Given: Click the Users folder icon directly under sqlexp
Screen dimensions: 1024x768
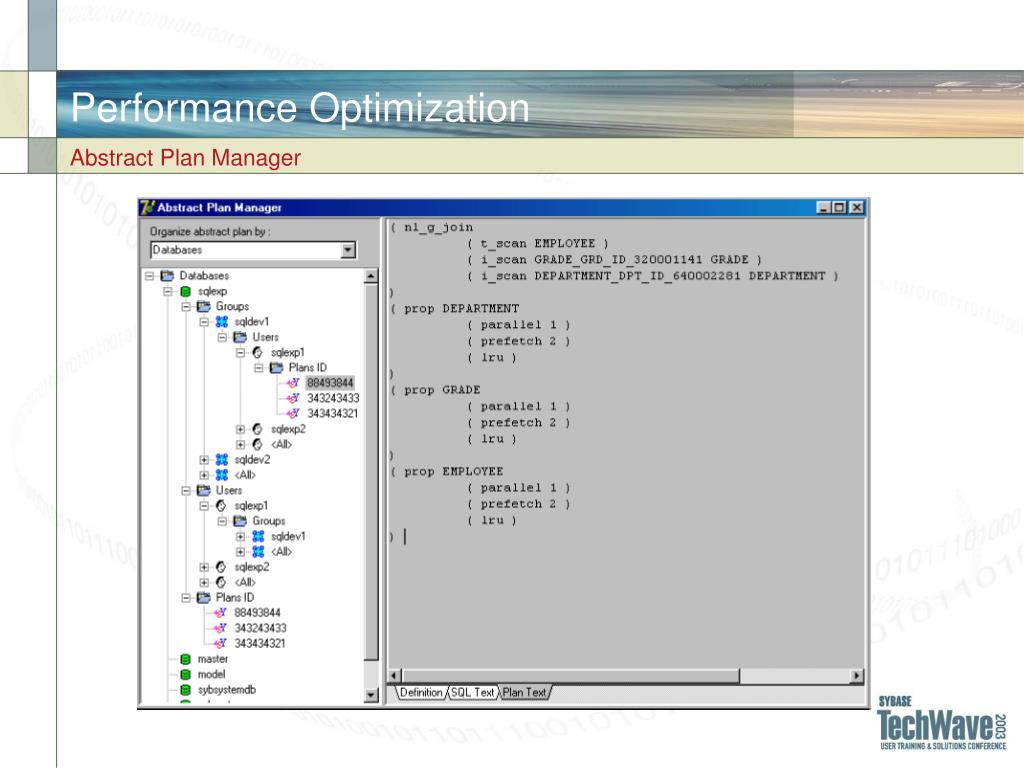Looking at the screenshot, I should [204, 490].
